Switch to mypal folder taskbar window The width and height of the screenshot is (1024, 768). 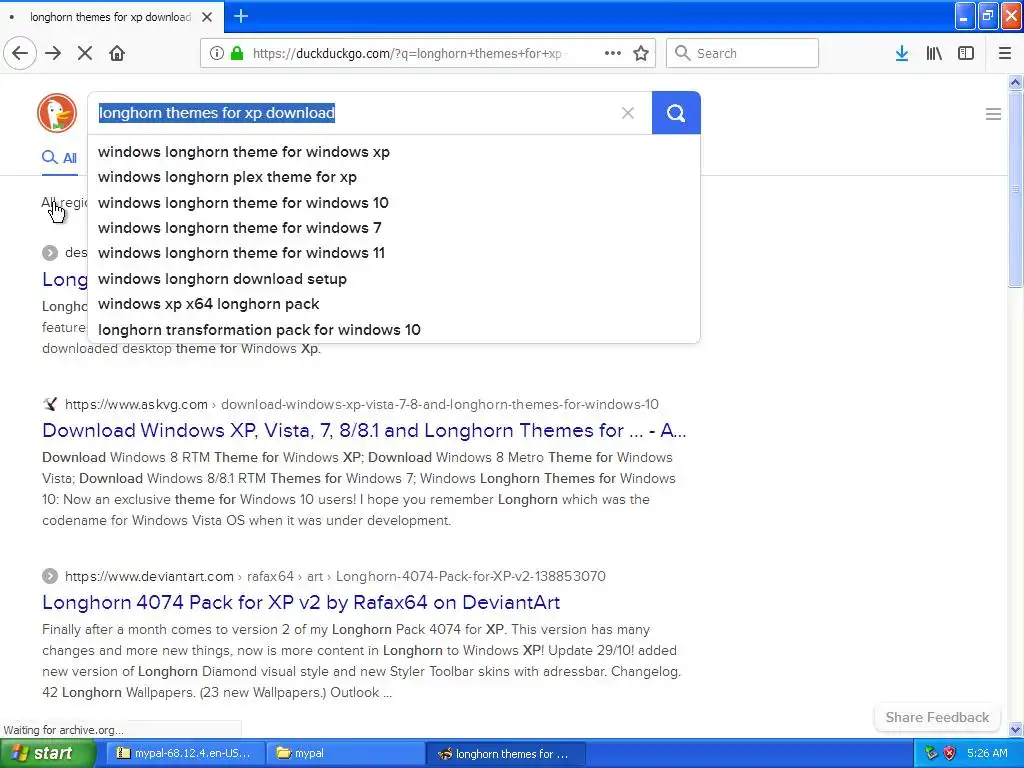345,753
